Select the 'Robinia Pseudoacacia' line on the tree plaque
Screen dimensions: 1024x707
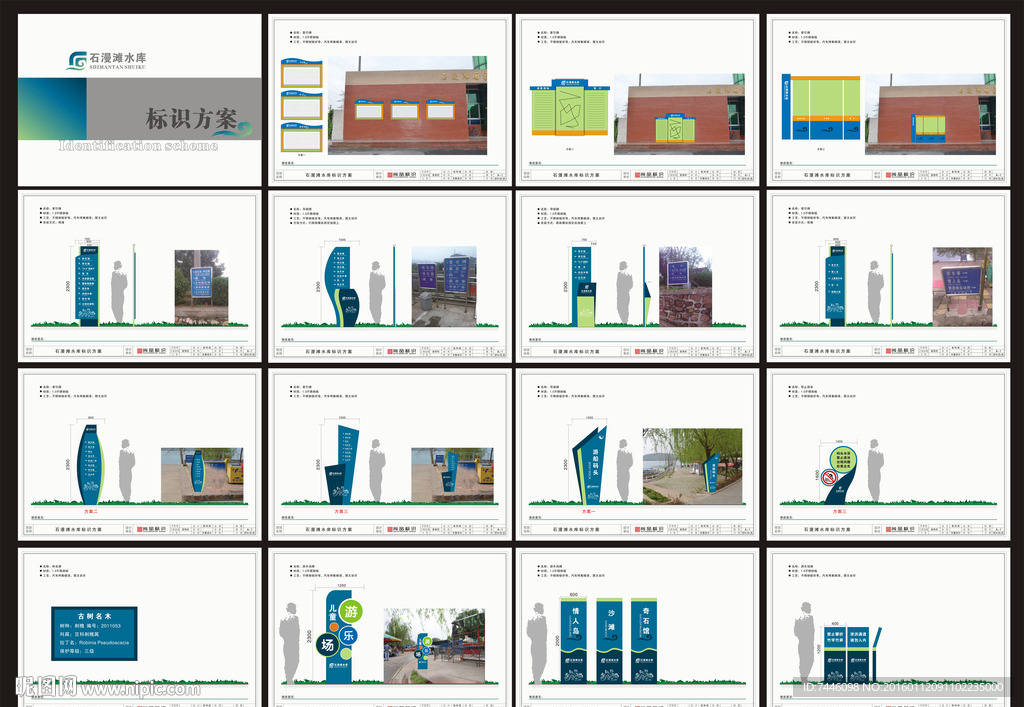pyautogui.click(x=94, y=642)
